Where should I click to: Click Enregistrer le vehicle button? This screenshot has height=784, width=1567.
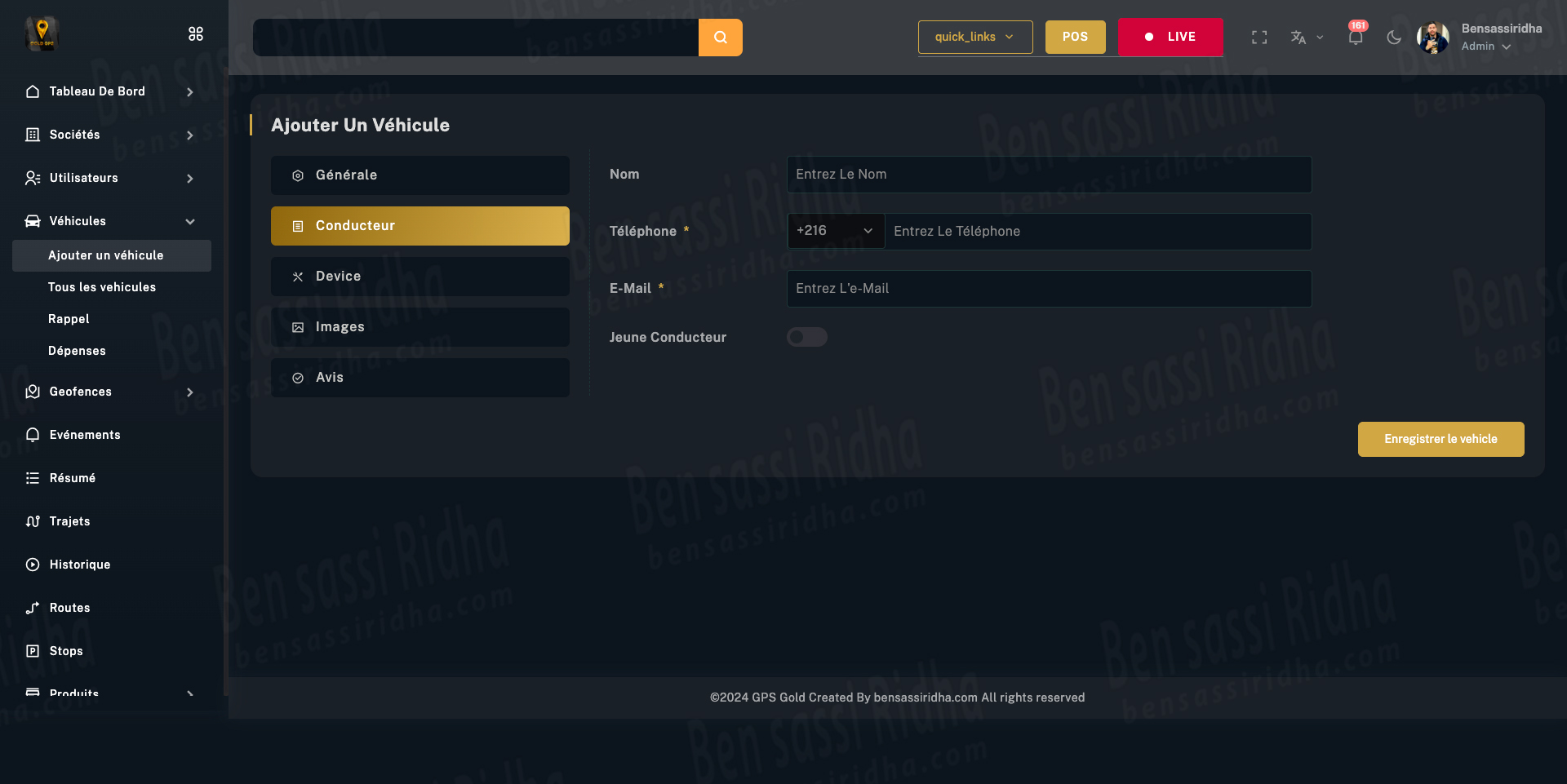[1440, 439]
